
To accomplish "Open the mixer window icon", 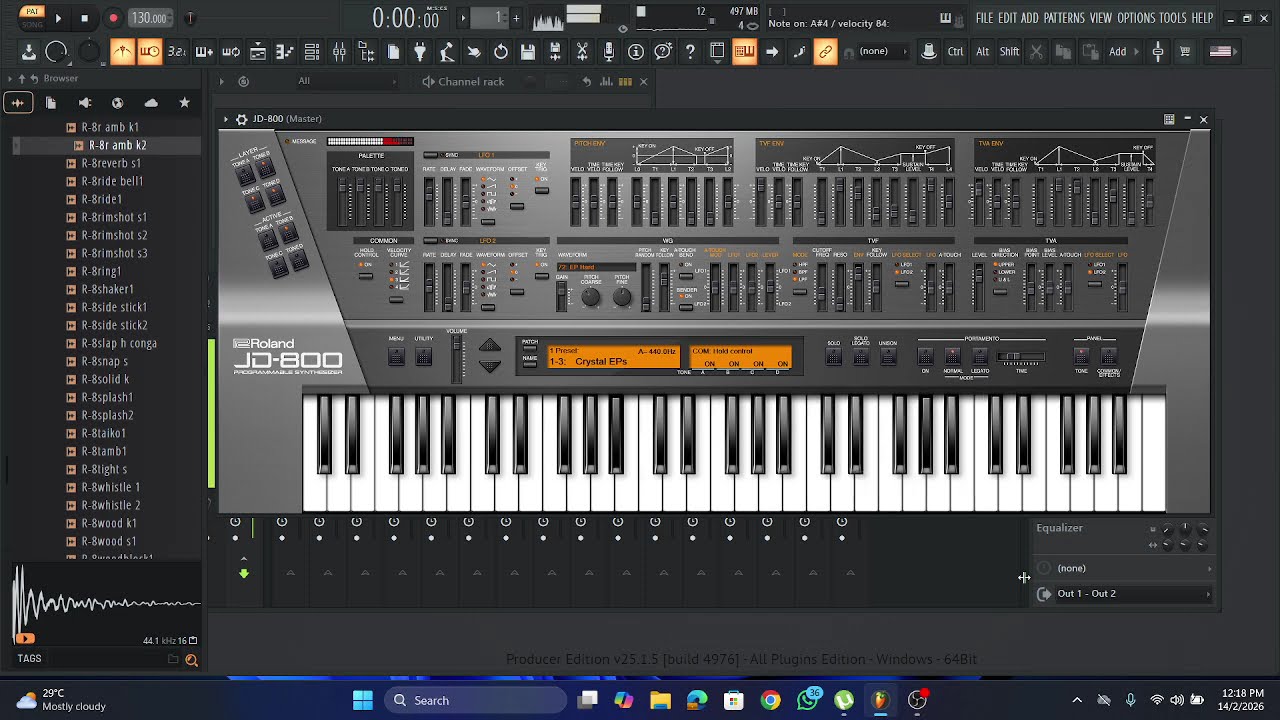I will tap(339, 52).
